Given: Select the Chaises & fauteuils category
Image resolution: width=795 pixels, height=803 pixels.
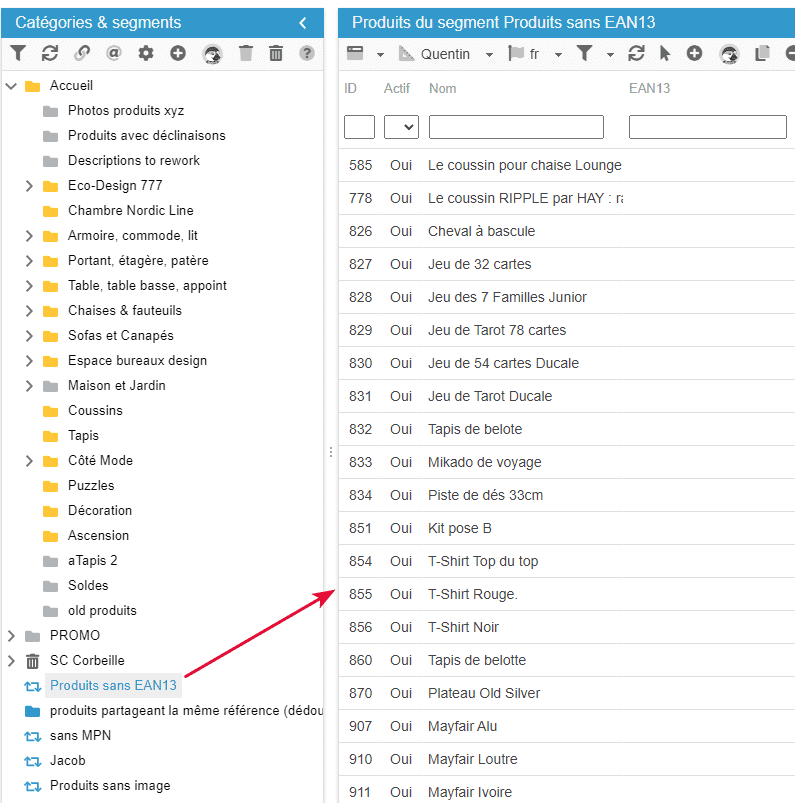Looking at the screenshot, I should [124, 311].
